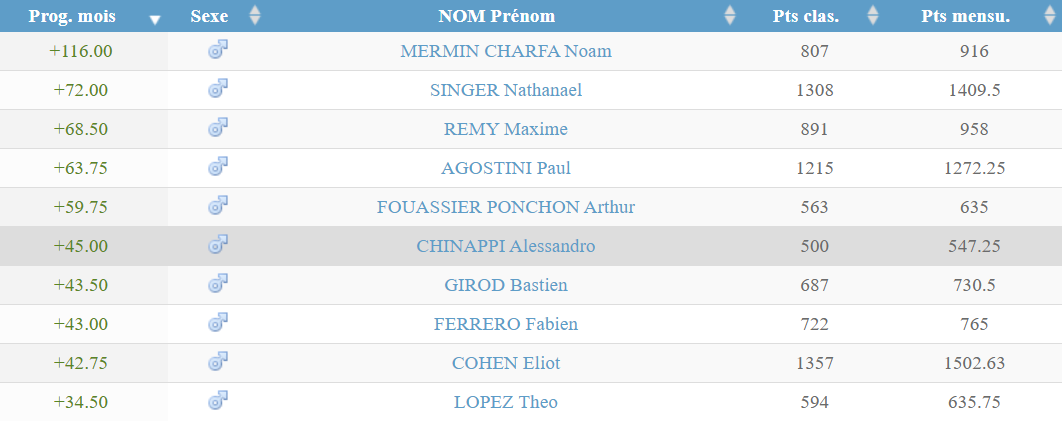Sort the NOM Prénom column with its arrows

coord(729,16)
